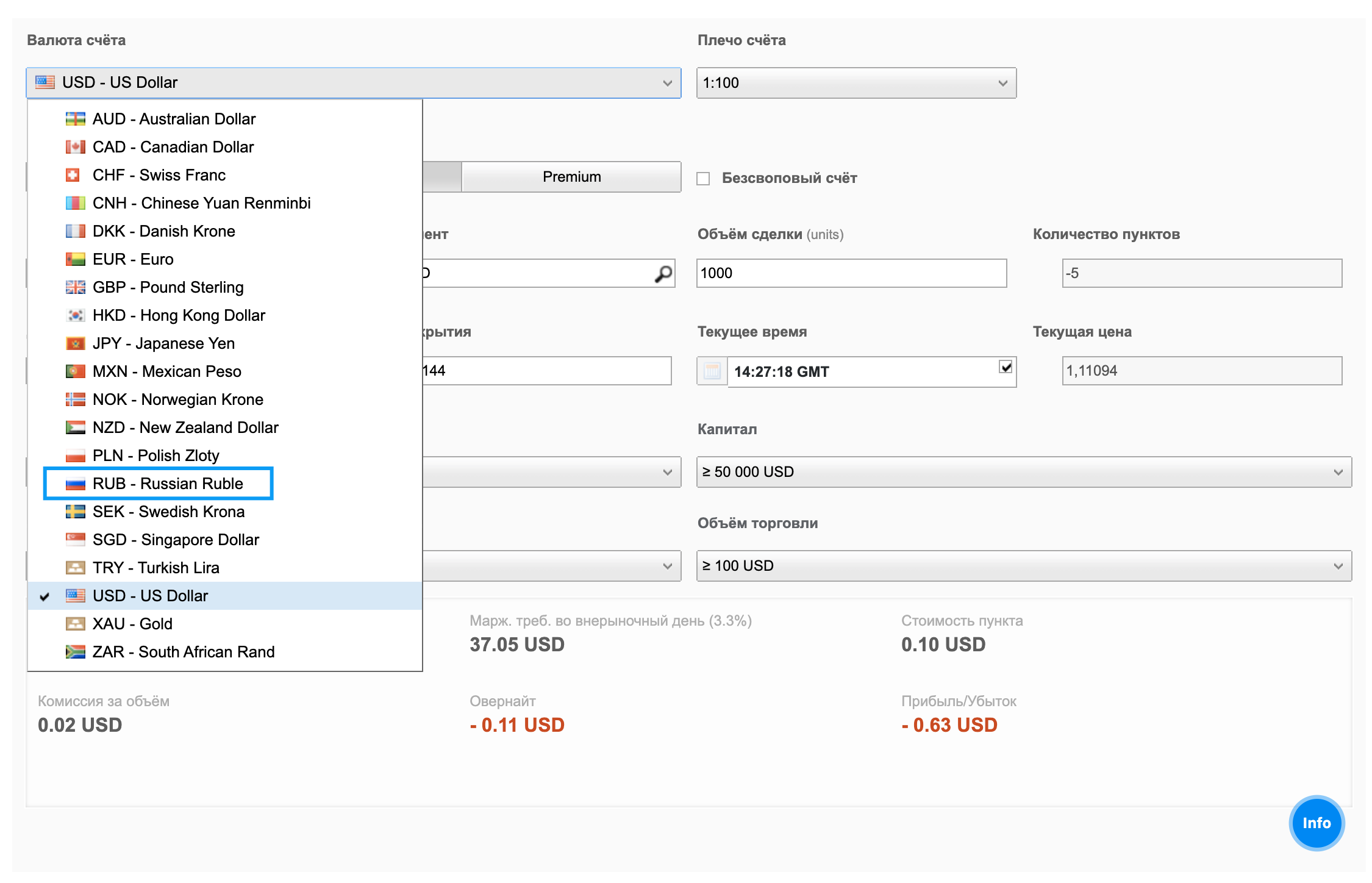Click the UK flag icon for GBP
The width and height of the screenshot is (1372, 883).
(x=76, y=287)
